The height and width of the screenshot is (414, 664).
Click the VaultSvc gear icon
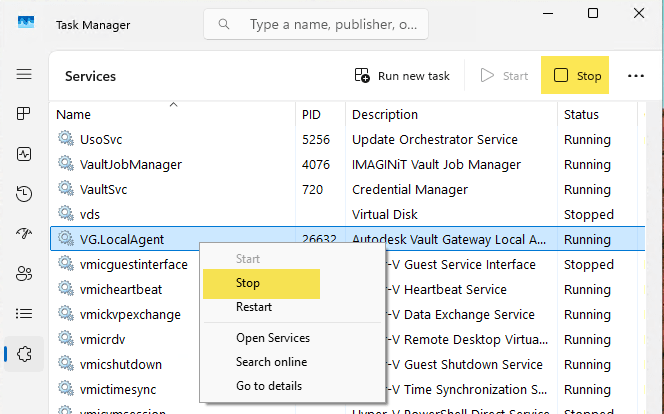pyautogui.click(x=66, y=188)
